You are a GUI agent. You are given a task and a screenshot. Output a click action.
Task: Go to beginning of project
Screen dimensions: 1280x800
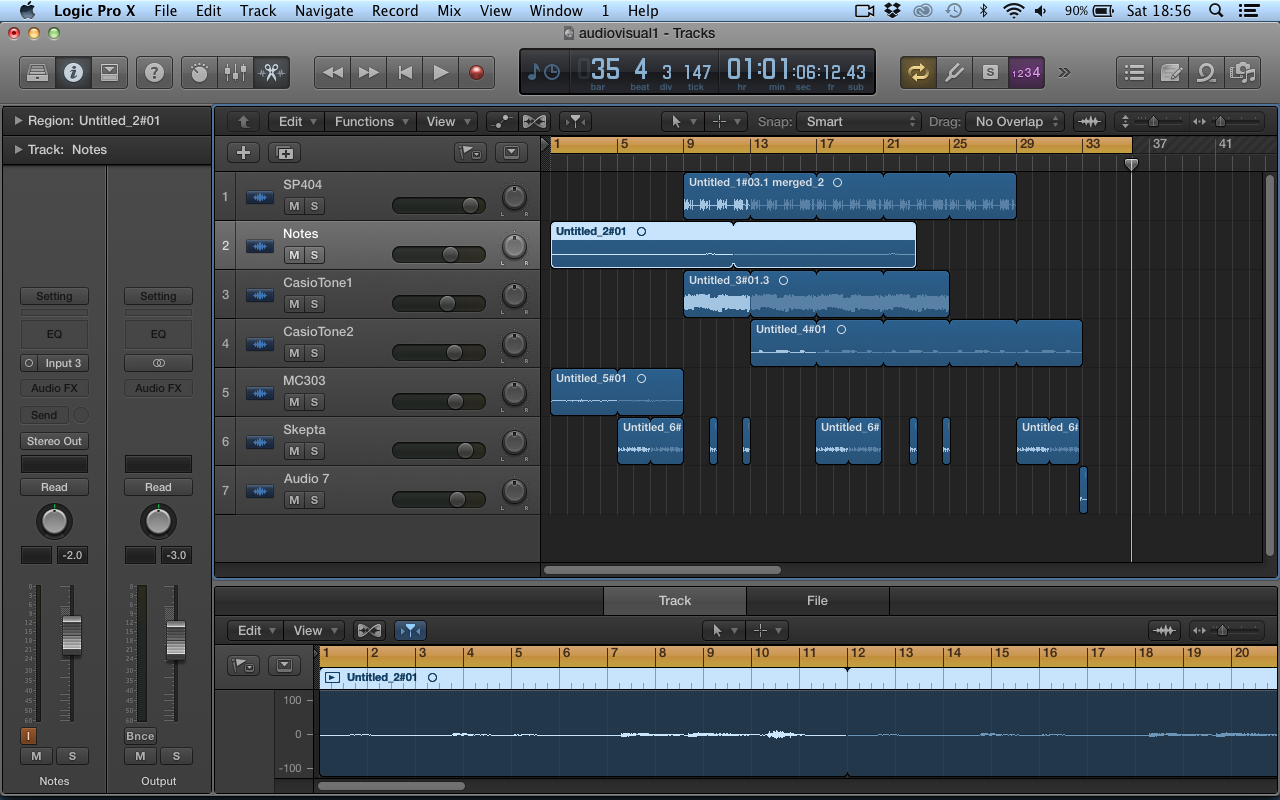[404, 72]
